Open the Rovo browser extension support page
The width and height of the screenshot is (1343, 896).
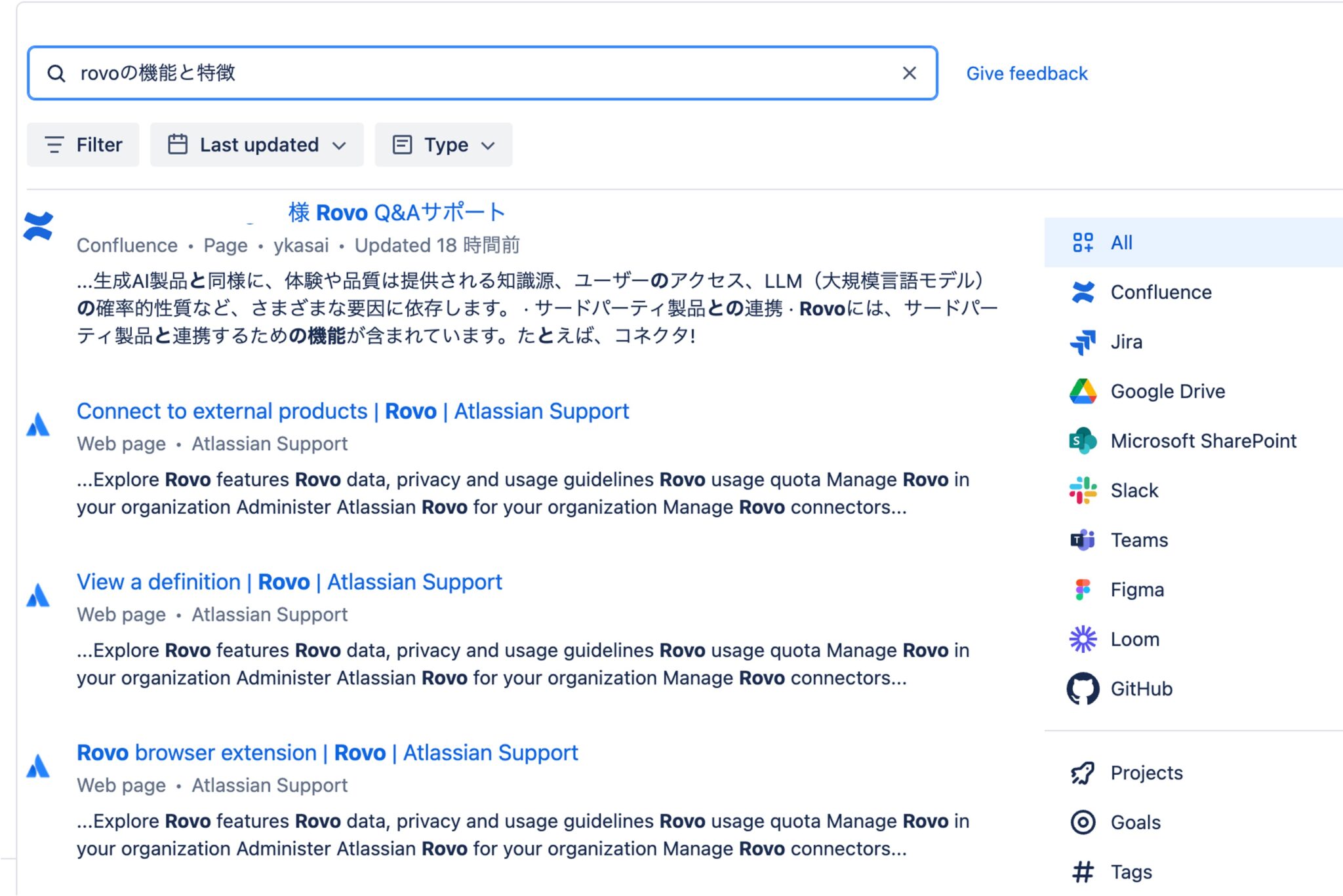327,752
